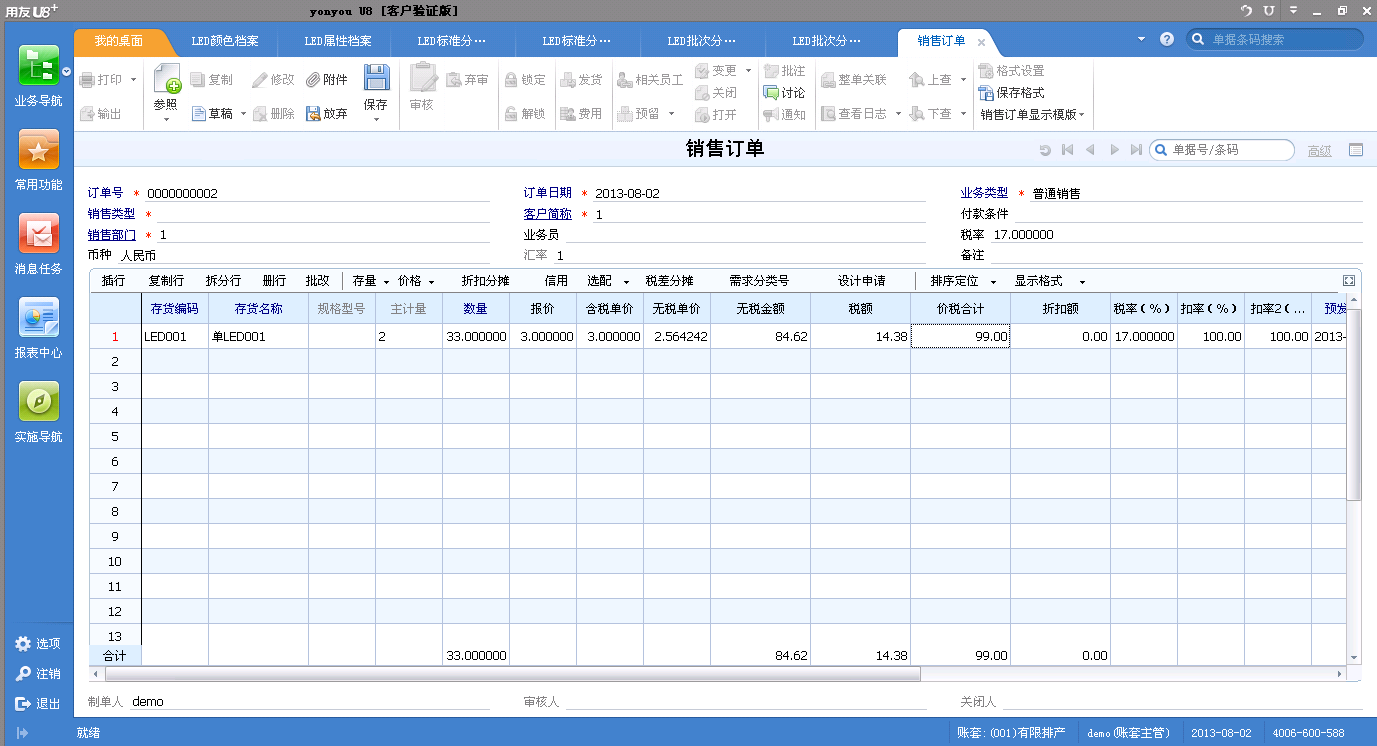
Task: Open 报表中心 in the left sidebar
Action: pos(37,325)
